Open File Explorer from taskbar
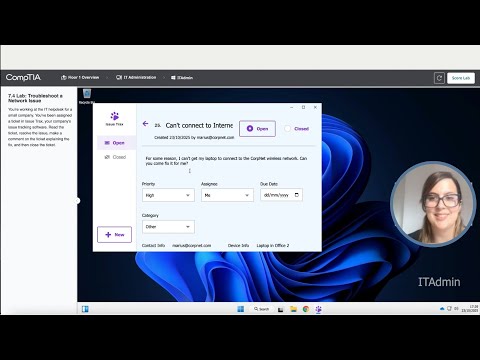480x360 pixels. [x=293, y=309]
